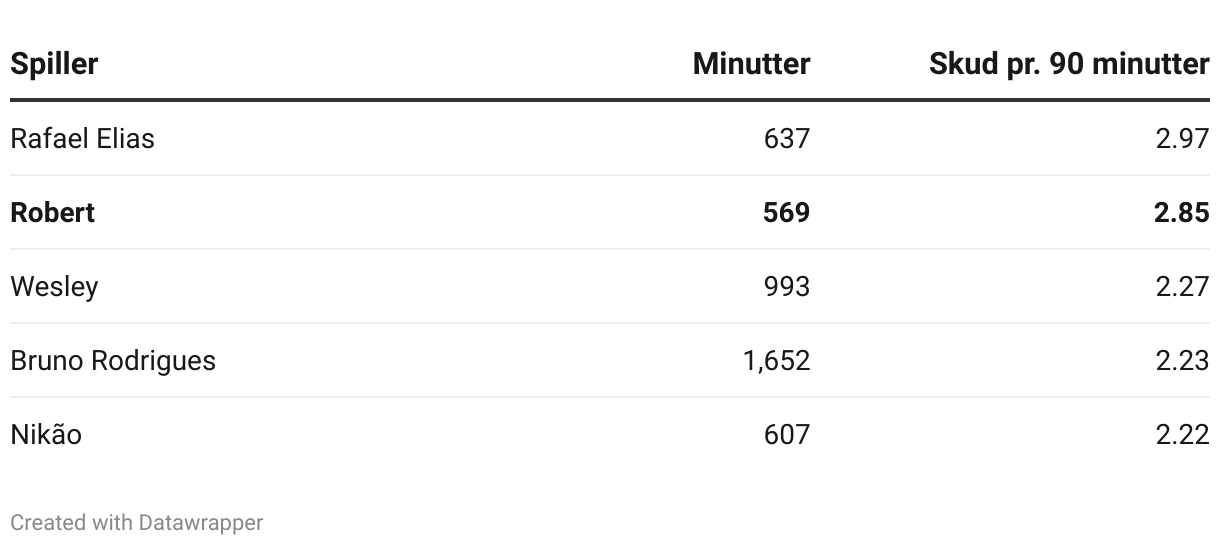The image size is (1220, 546).
Task: Click the 2.23 shots value
Action: (x=1183, y=360)
